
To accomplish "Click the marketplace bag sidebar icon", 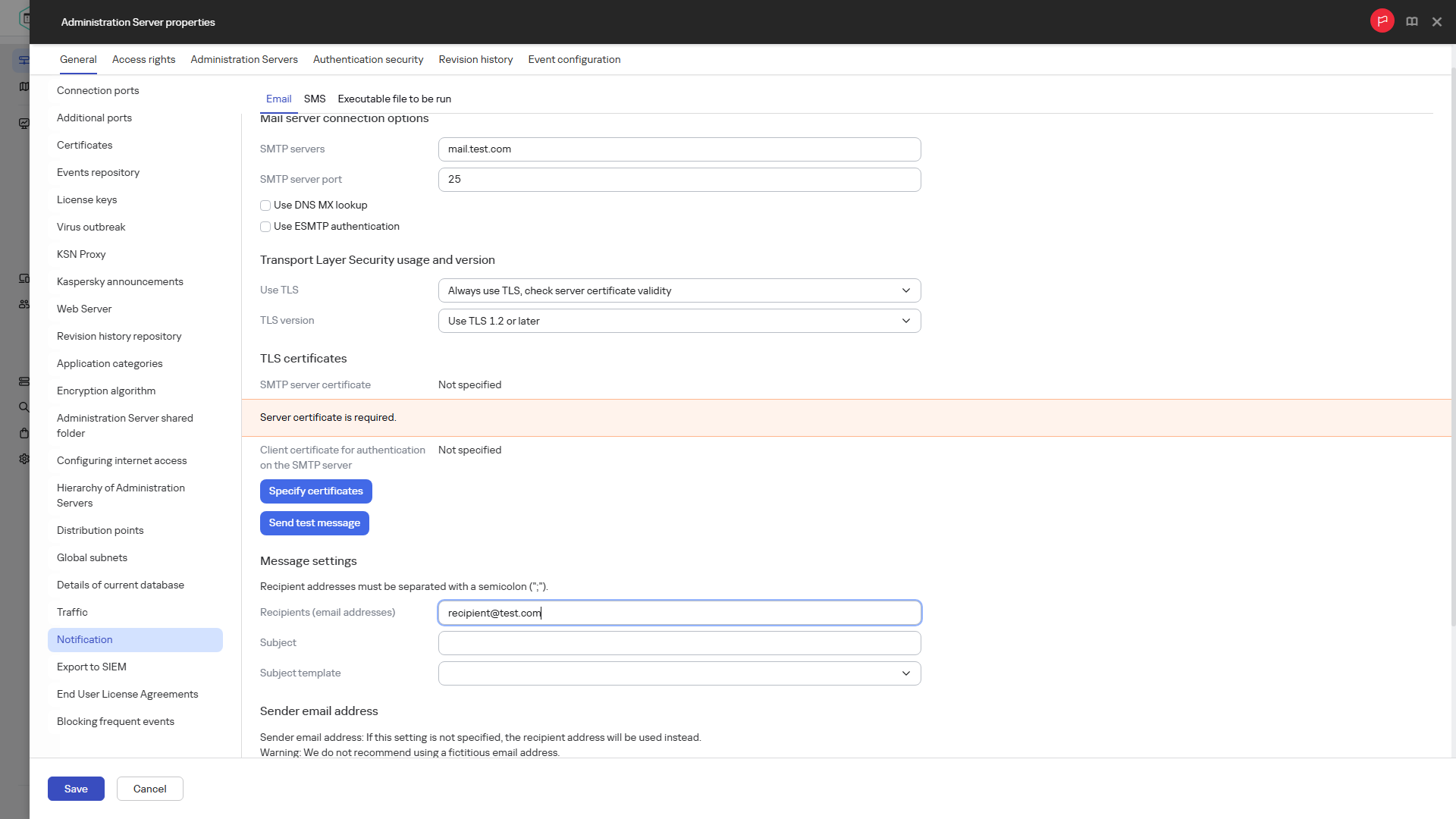I will (24, 433).
